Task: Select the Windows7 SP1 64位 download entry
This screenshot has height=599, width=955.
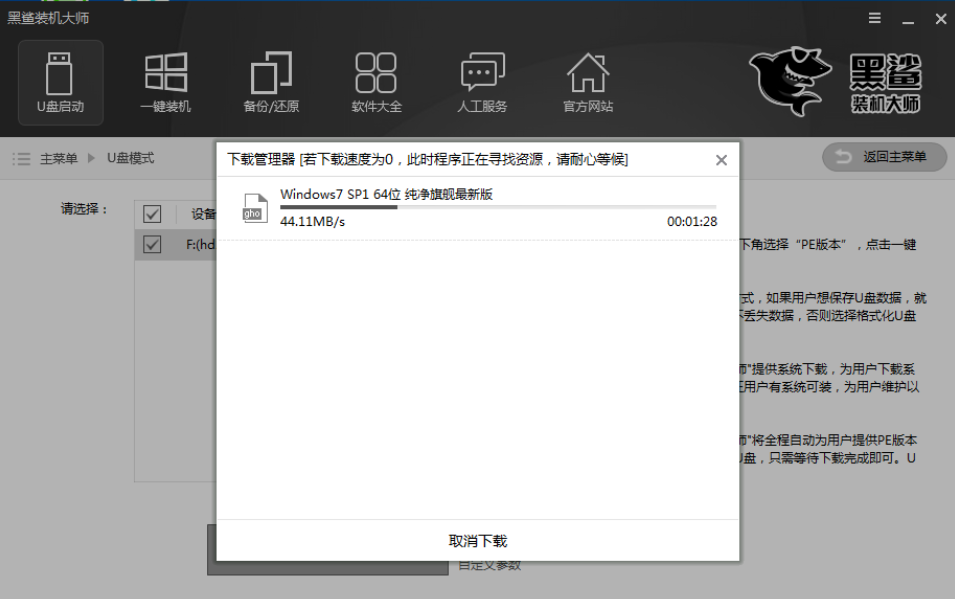Action: pyautogui.click(x=387, y=194)
